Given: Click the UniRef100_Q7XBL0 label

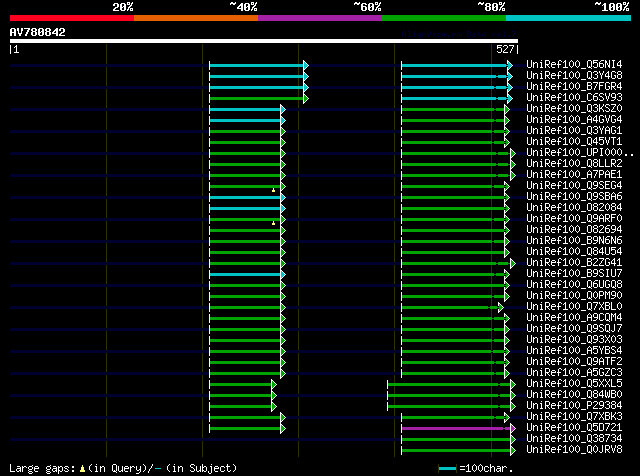Looking at the screenshot, I should coord(574,307).
